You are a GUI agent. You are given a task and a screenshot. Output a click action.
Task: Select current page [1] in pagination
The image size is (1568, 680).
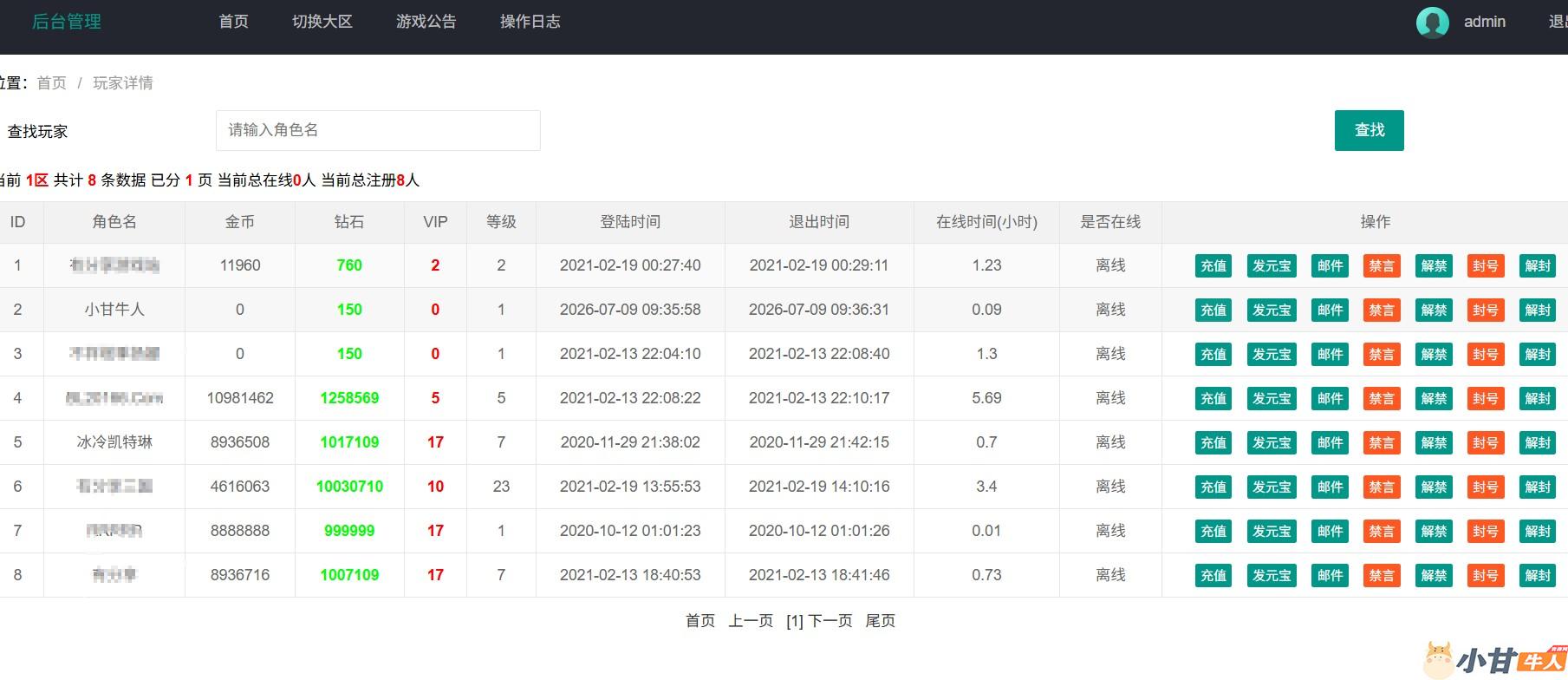(x=795, y=621)
